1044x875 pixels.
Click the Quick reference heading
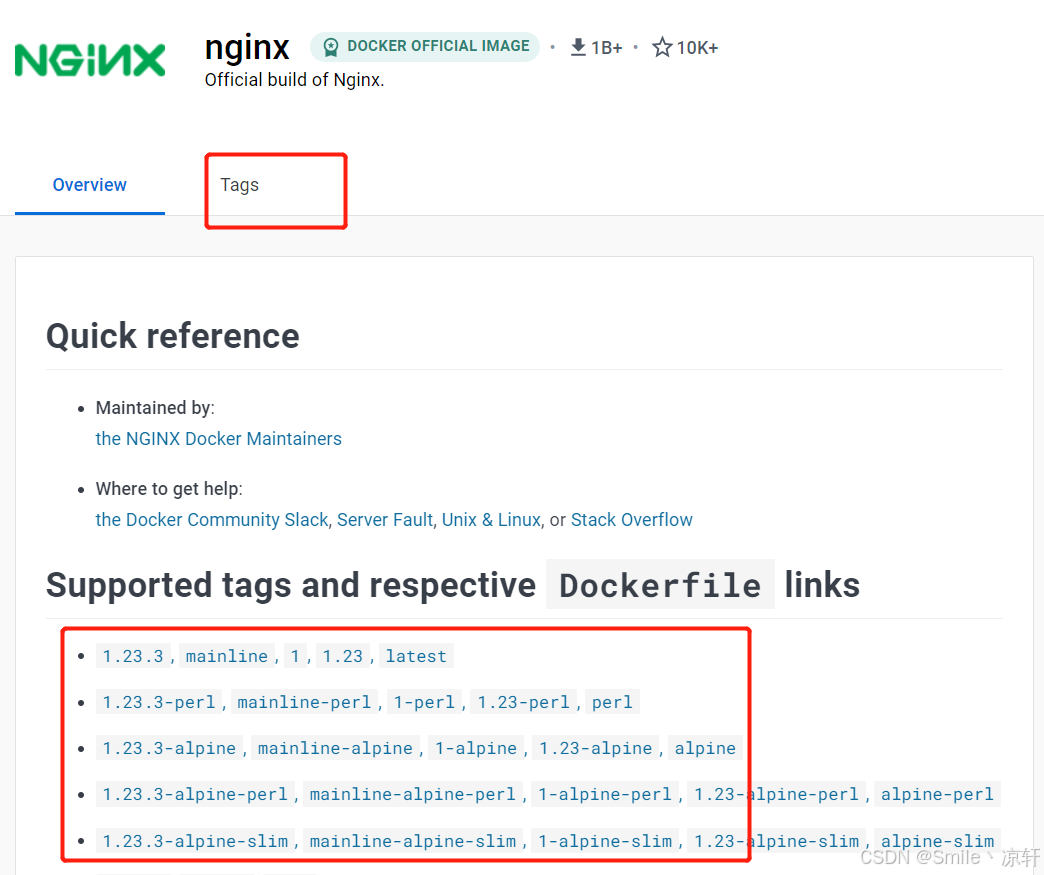173,336
